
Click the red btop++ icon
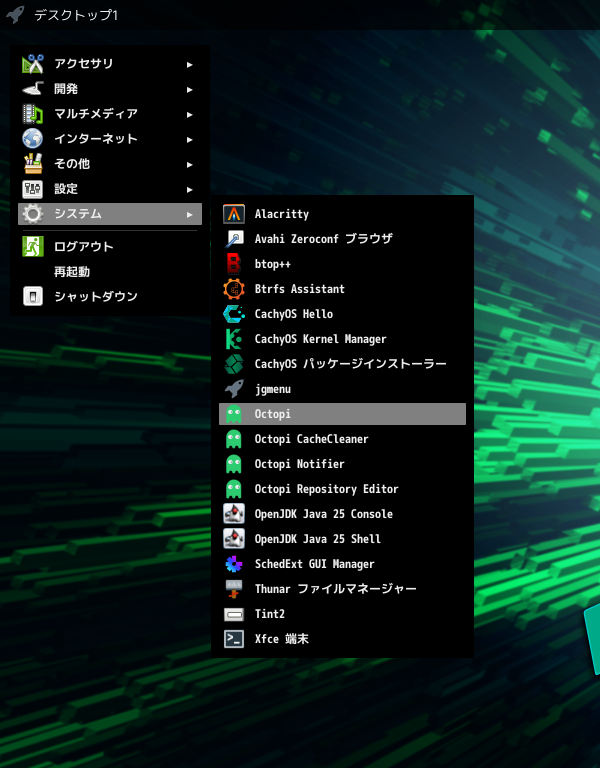point(234,264)
